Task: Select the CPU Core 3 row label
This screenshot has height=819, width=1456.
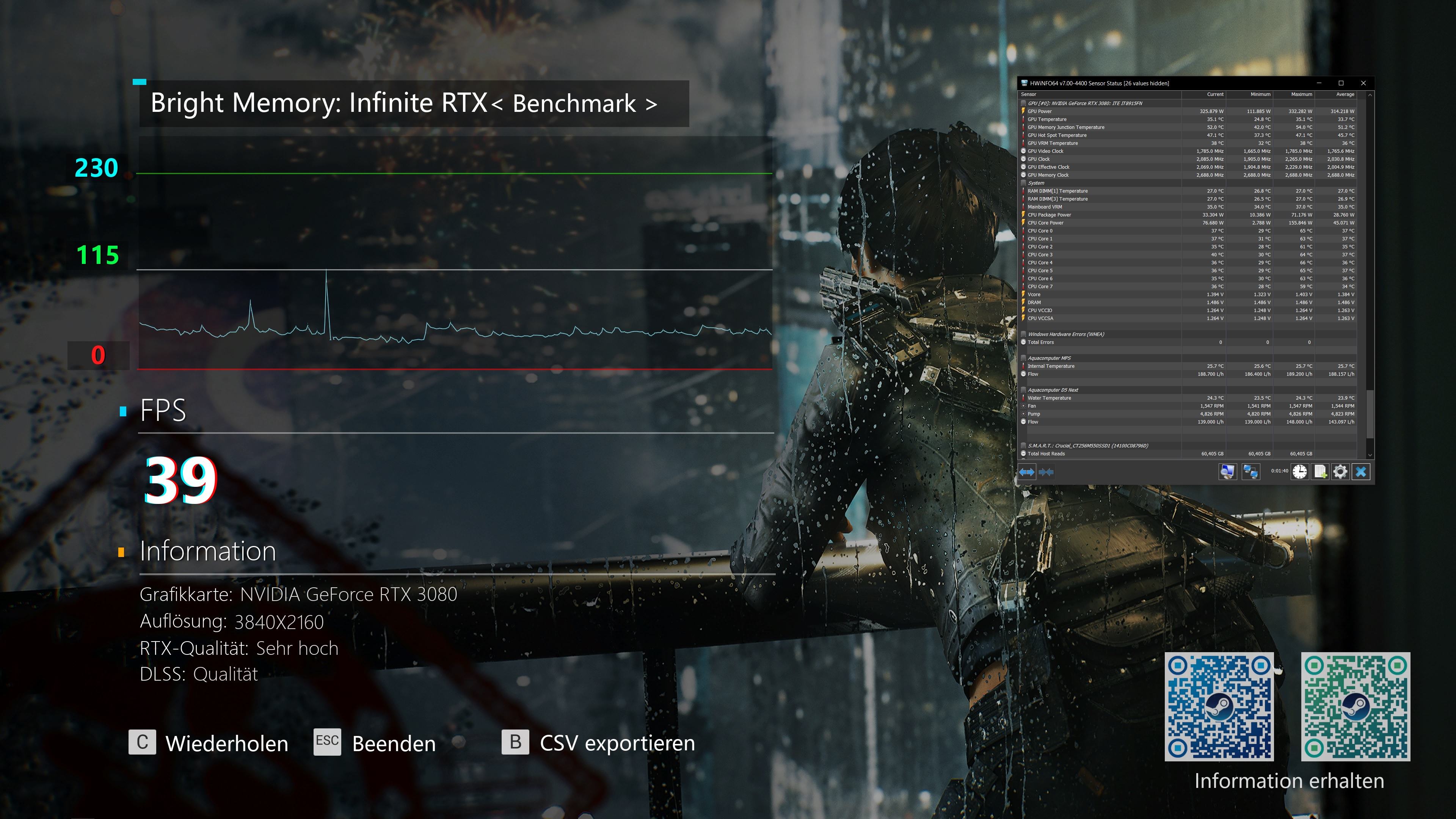Action: tap(1040, 255)
